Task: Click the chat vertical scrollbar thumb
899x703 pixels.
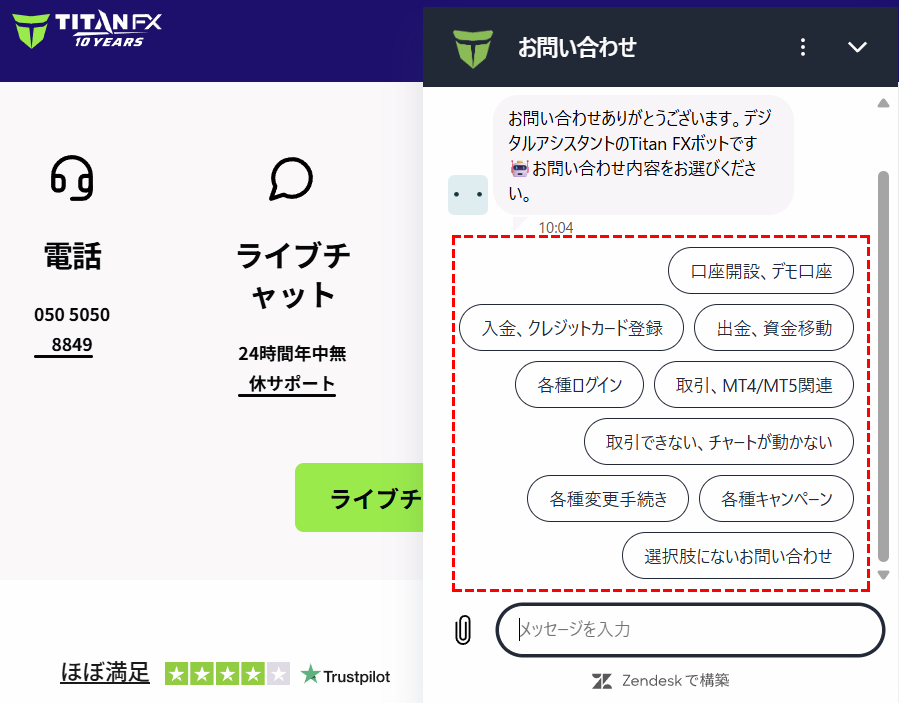Action: click(884, 366)
